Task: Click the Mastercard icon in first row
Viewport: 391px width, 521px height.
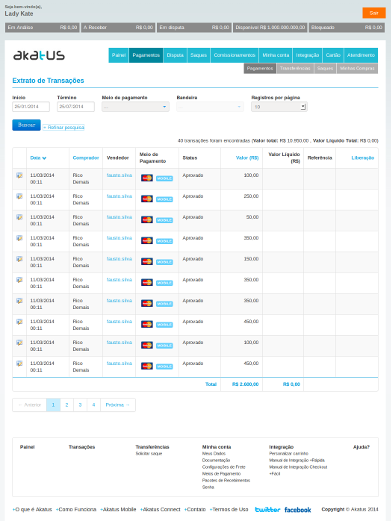Action: click(x=147, y=178)
